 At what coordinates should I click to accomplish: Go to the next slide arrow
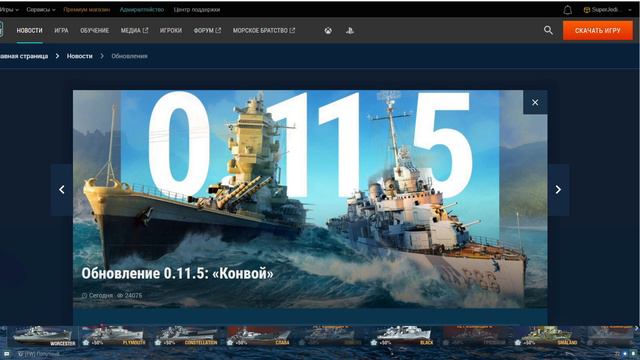pyautogui.click(x=558, y=190)
